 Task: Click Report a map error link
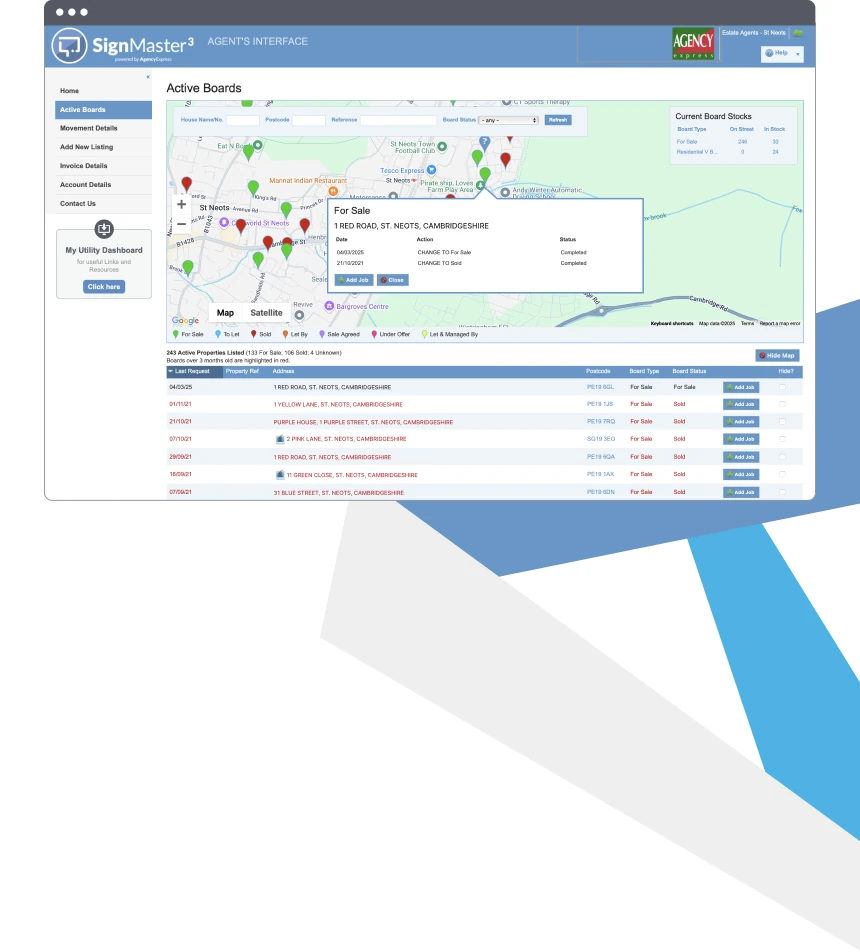[x=780, y=323]
